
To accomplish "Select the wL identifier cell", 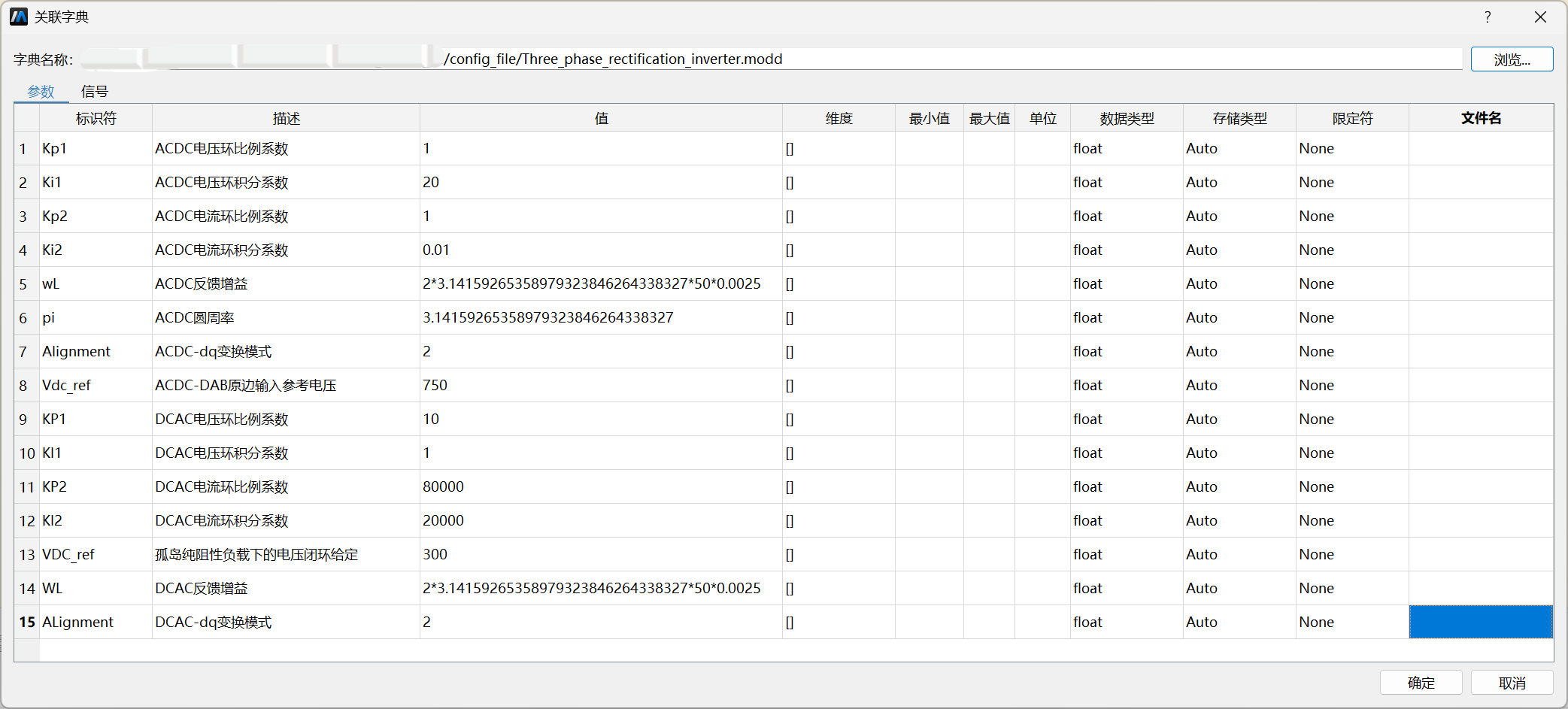I will [x=96, y=283].
